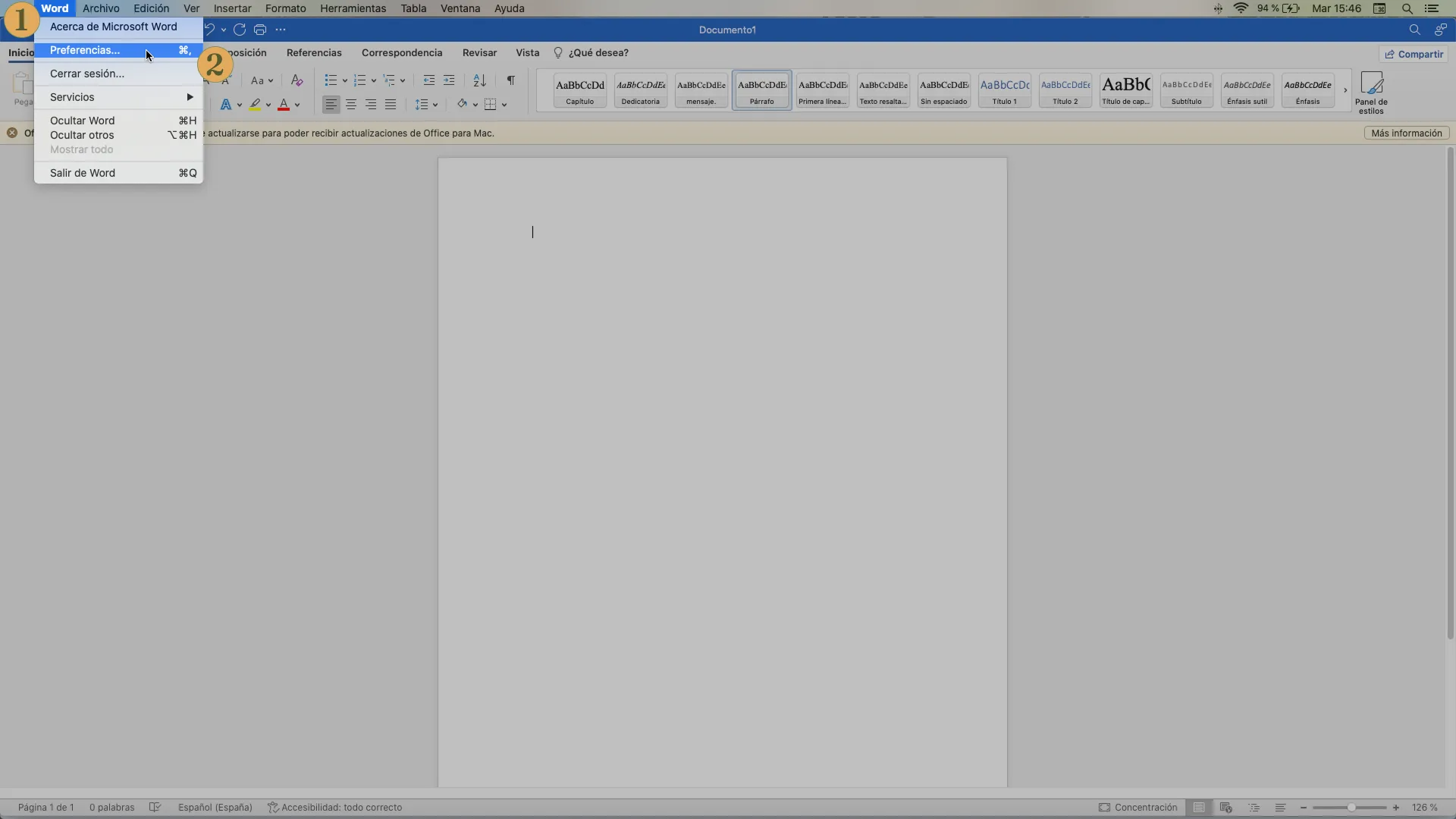Open the Herramientas menu
The height and width of the screenshot is (819, 1456).
[353, 8]
